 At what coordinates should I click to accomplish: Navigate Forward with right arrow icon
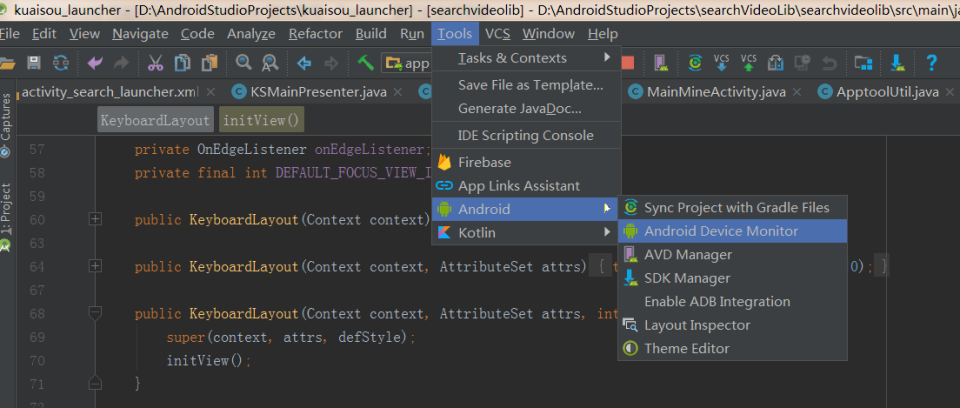tap(331, 62)
